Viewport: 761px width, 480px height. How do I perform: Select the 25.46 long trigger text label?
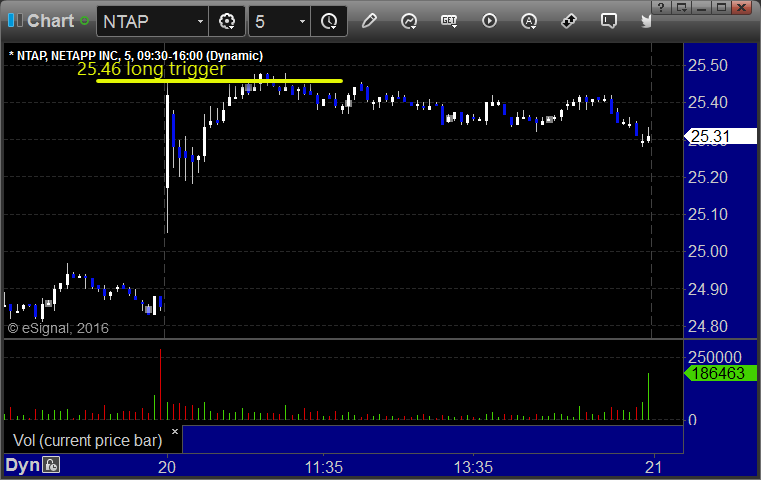(x=151, y=69)
